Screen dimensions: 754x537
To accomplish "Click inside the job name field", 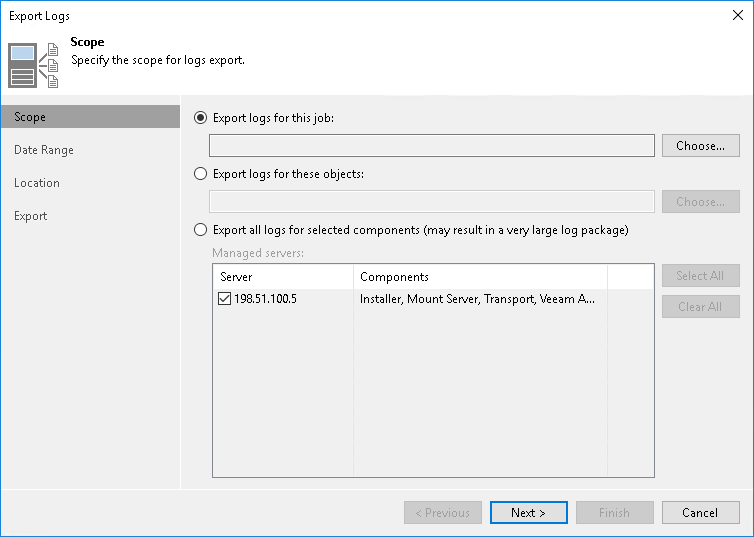I will (x=431, y=146).
